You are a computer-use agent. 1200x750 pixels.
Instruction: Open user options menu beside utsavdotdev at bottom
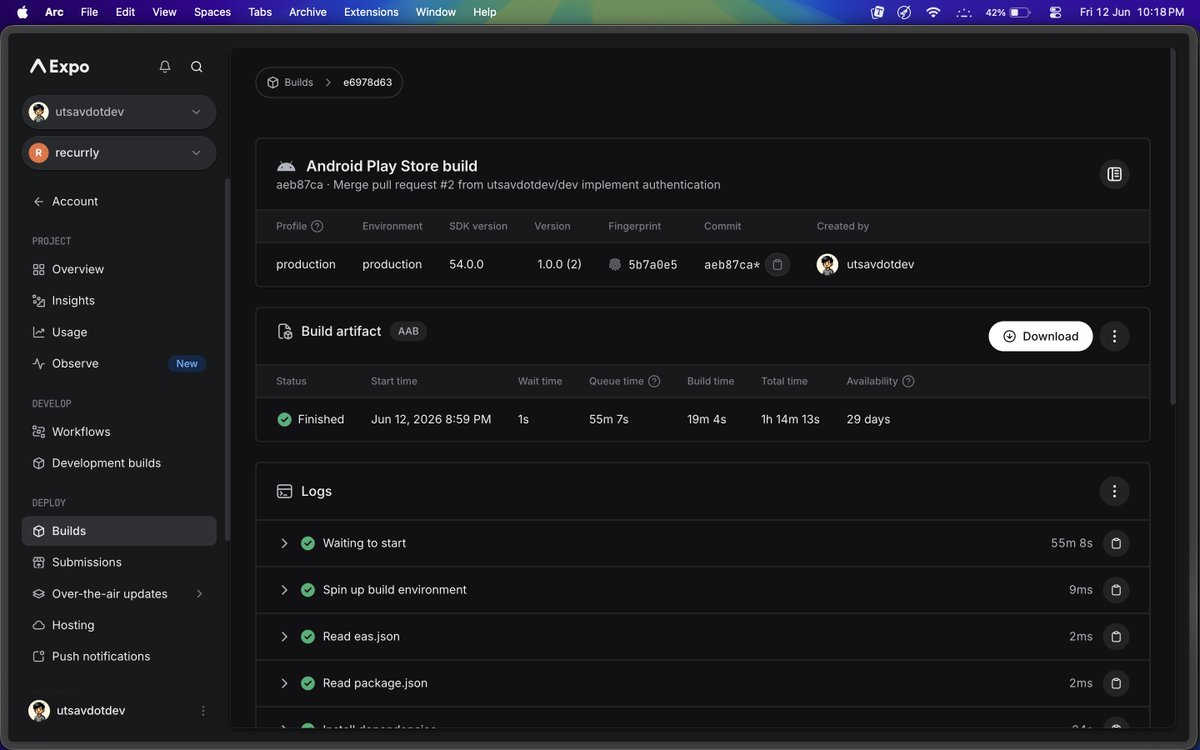[203, 711]
